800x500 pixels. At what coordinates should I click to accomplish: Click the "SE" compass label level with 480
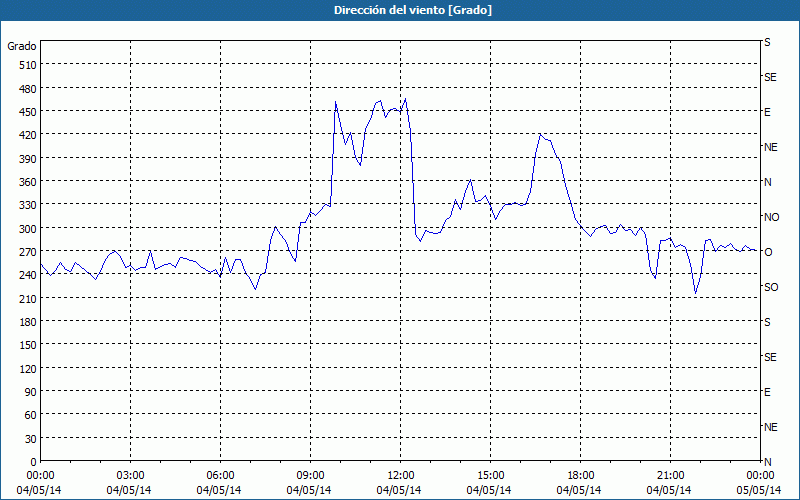point(770,77)
